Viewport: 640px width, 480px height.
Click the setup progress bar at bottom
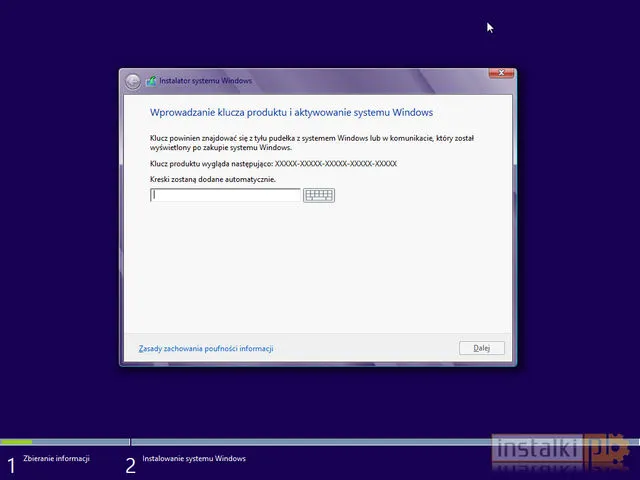coord(320,442)
